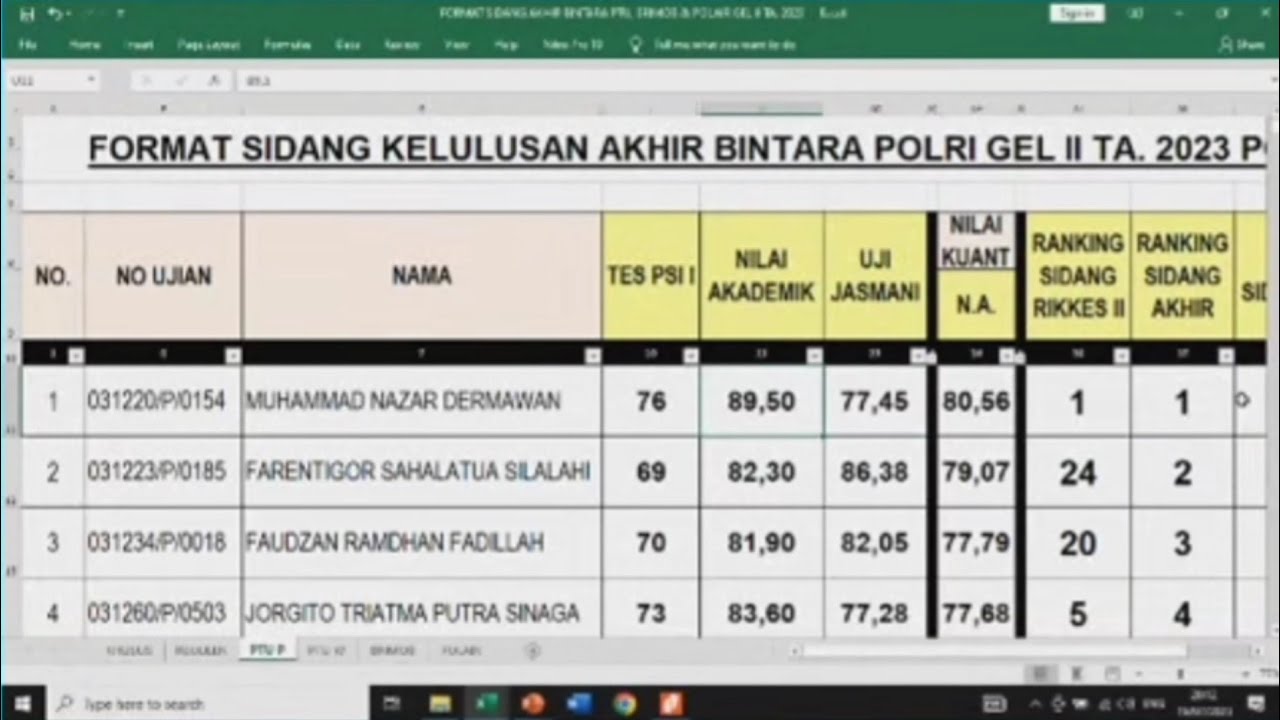Switch to the Home ribbon tab
Viewport: 1280px width, 720px height.
tap(85, 45)
